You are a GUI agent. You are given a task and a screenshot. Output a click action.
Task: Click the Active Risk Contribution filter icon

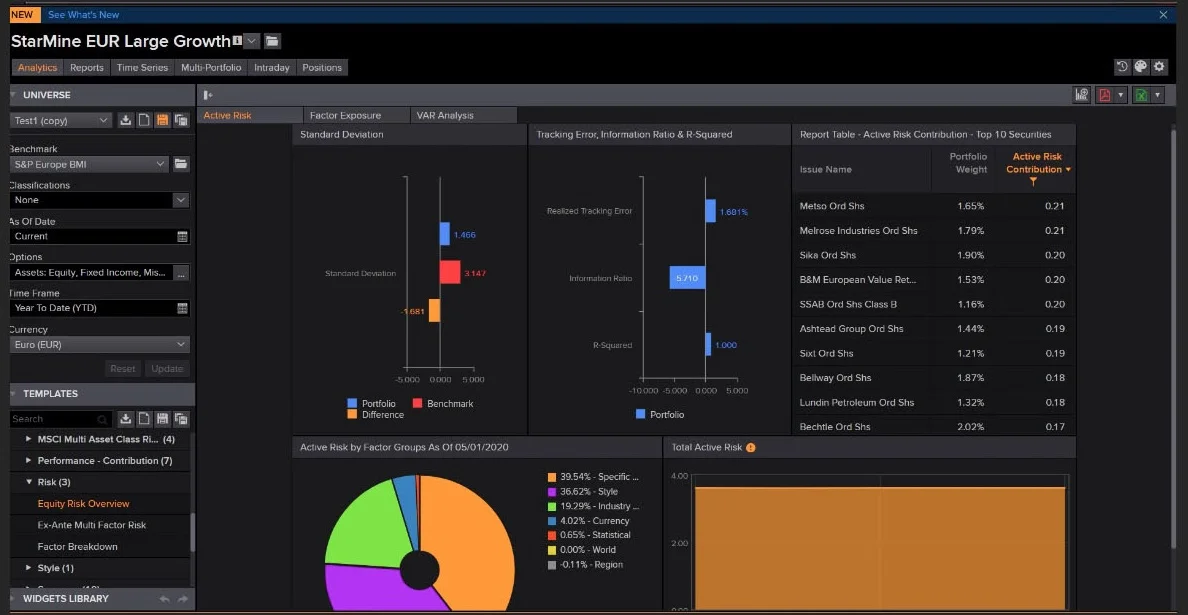(1033, 182)
